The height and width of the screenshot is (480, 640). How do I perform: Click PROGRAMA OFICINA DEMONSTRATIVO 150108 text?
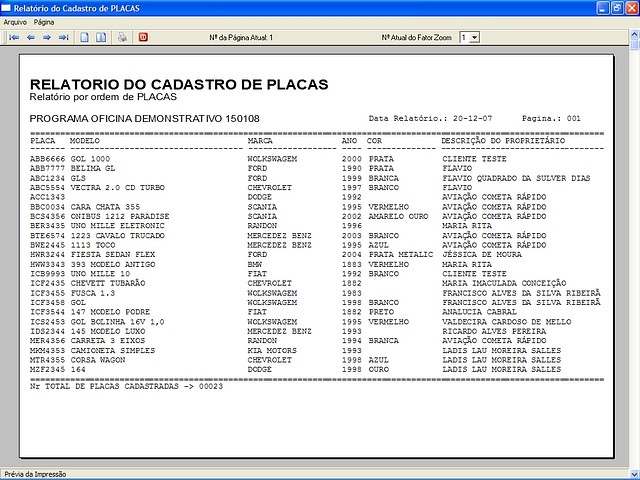click(144, 119)
